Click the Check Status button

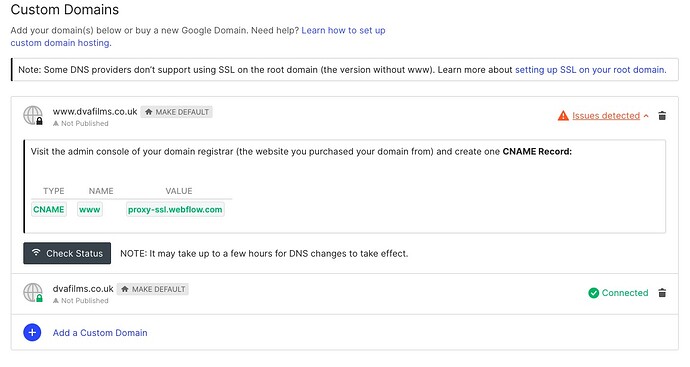tap(67, 253)
